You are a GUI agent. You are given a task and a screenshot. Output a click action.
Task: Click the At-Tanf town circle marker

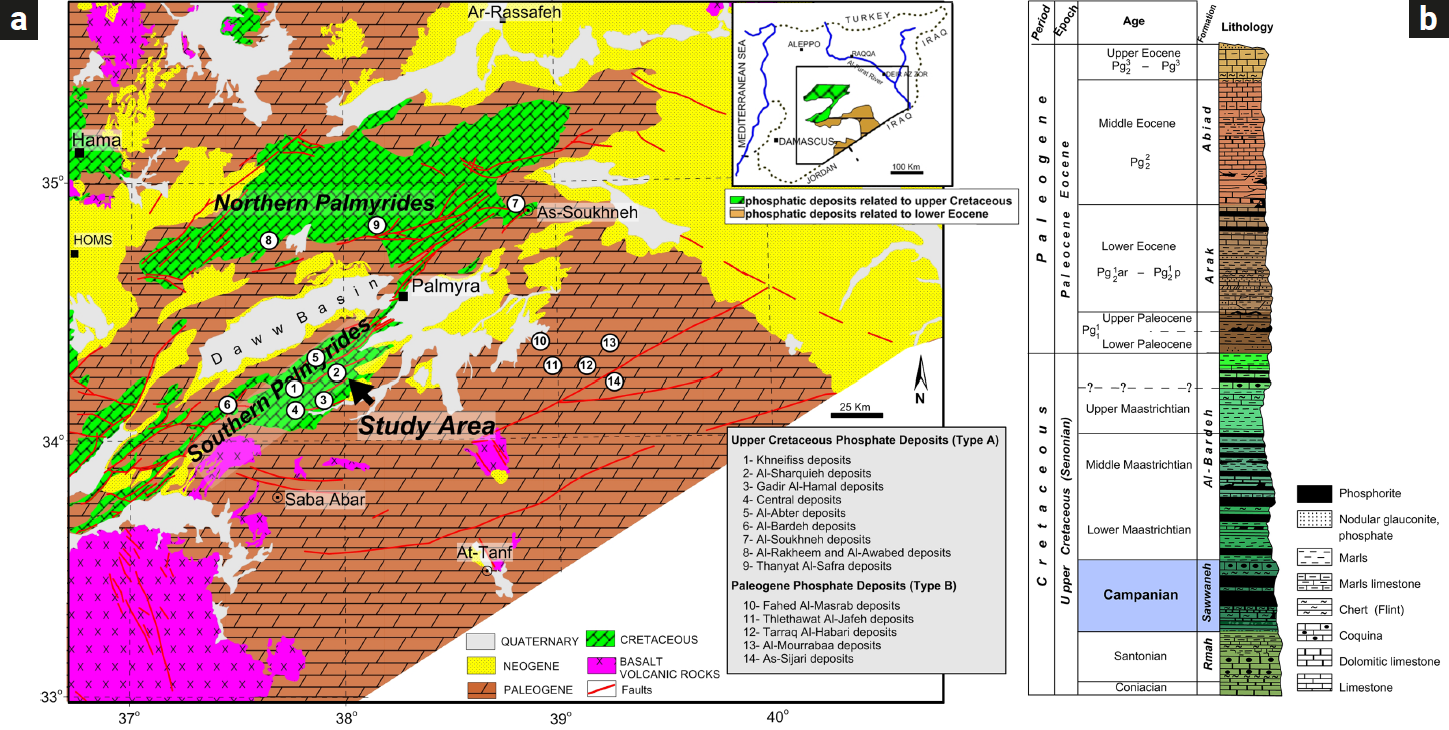[487, 570]
